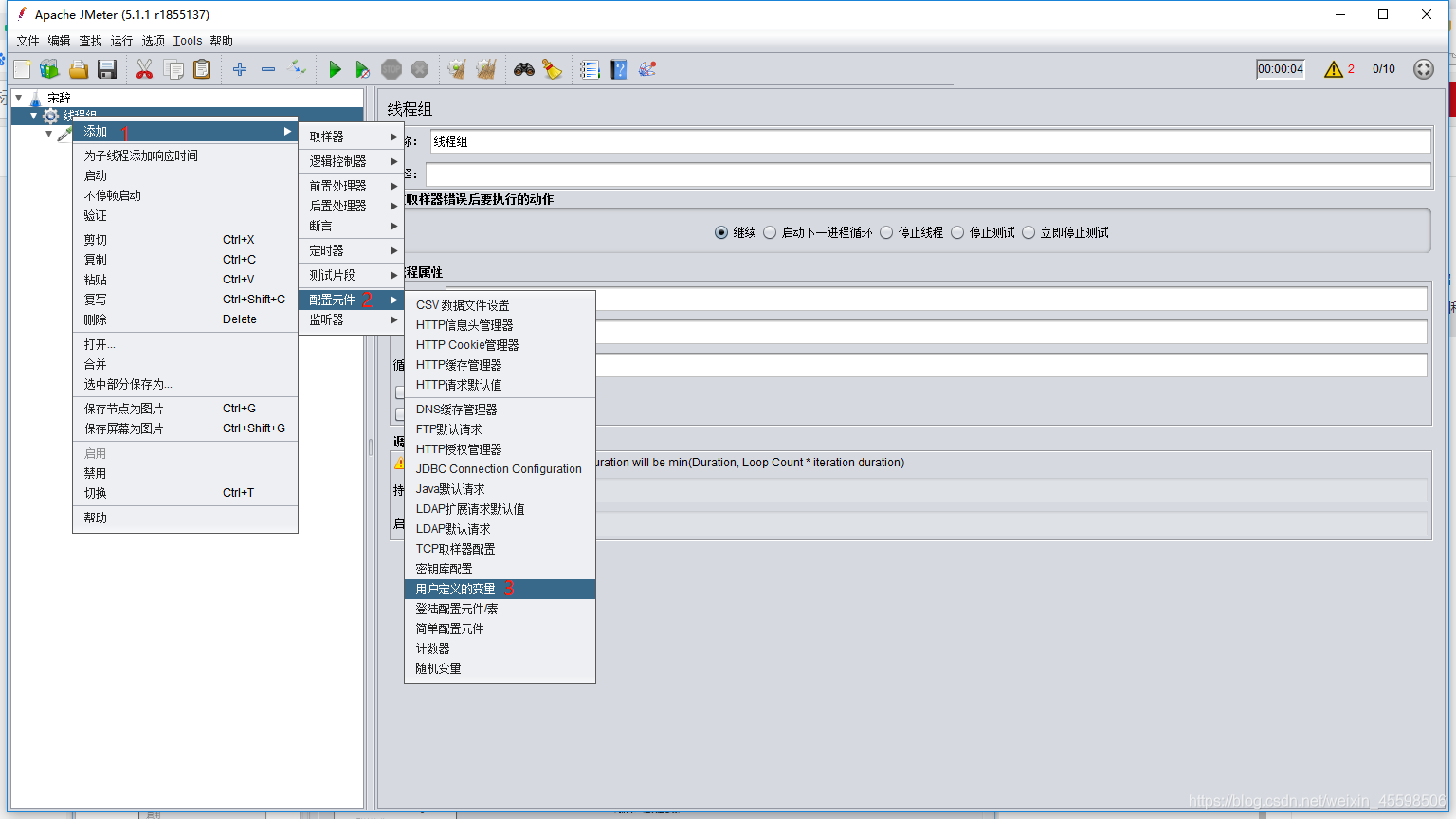Expand 后置处理器 submenu
Screen dimensions: 1456x819
(x=352, y=206)
